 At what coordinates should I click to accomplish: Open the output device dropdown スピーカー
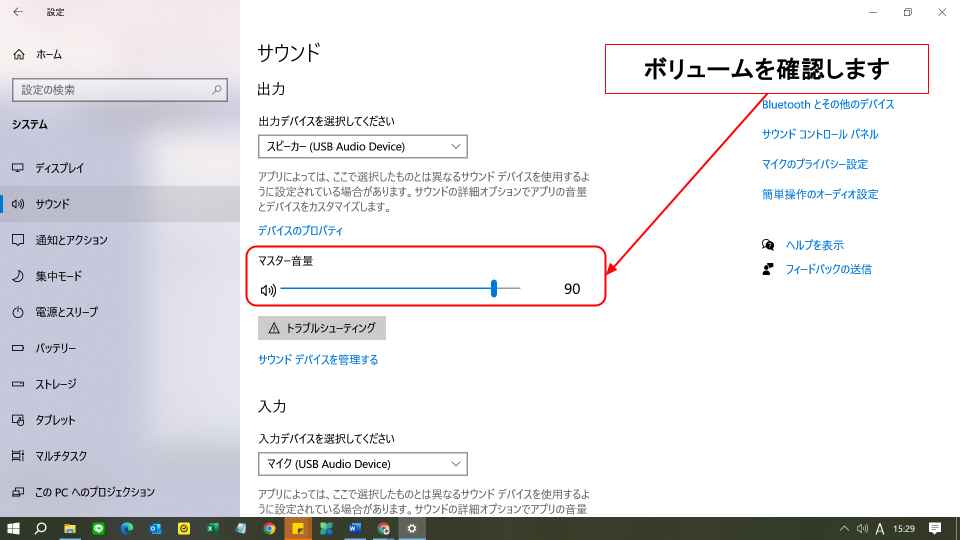pyautogui.click(x=362, y=147)
